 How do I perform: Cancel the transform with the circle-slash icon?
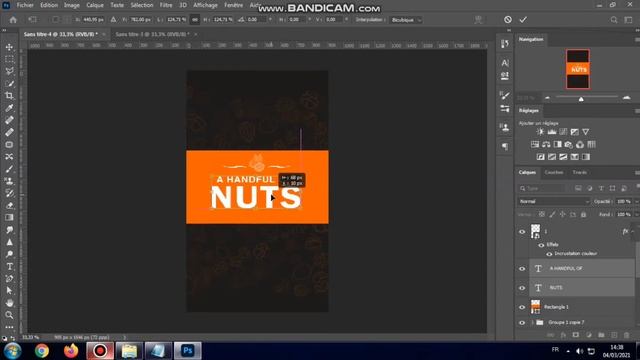coord(508,20)
